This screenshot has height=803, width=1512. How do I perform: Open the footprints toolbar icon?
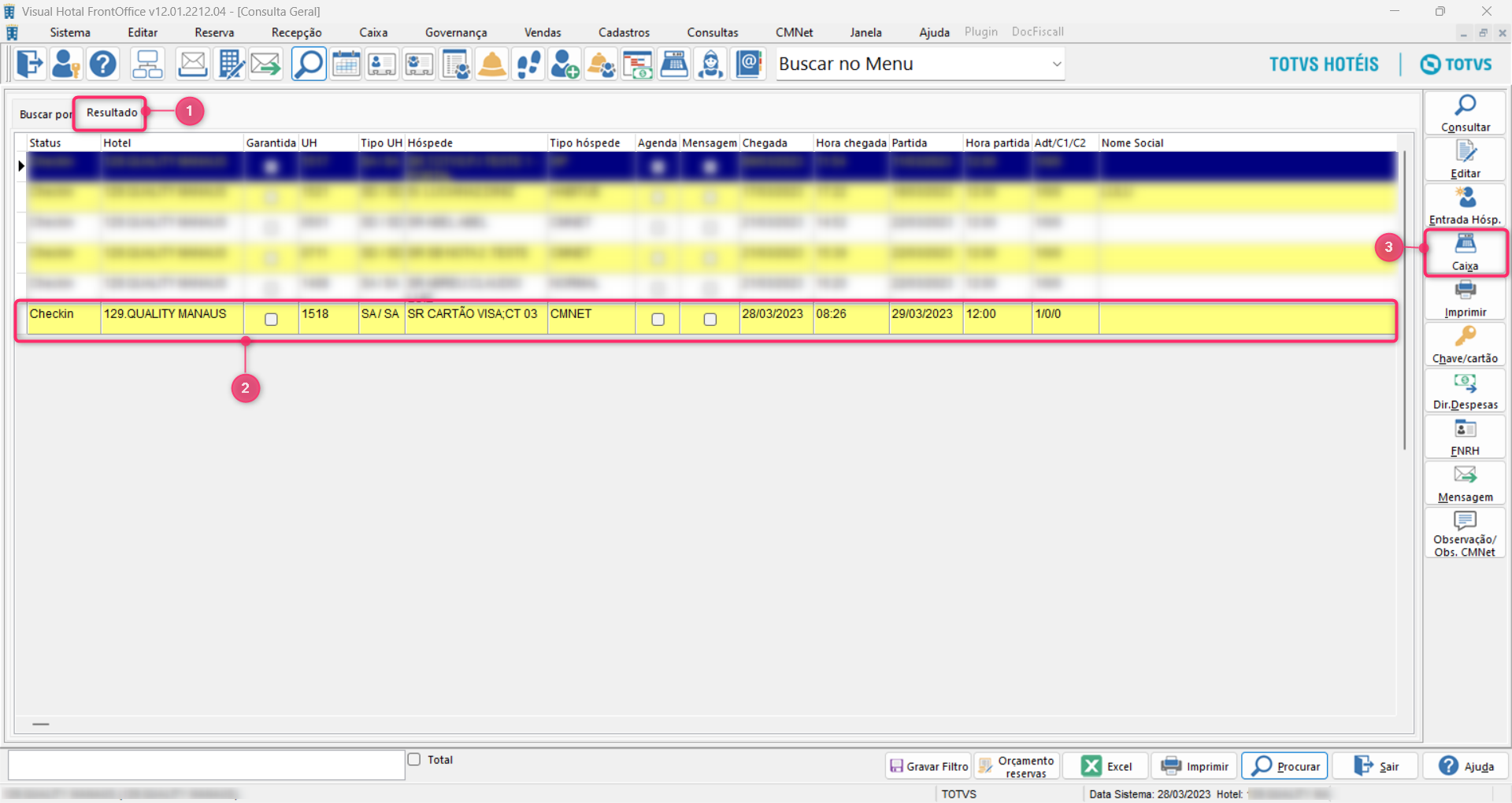pyautogui.click(x=528, y=64)
